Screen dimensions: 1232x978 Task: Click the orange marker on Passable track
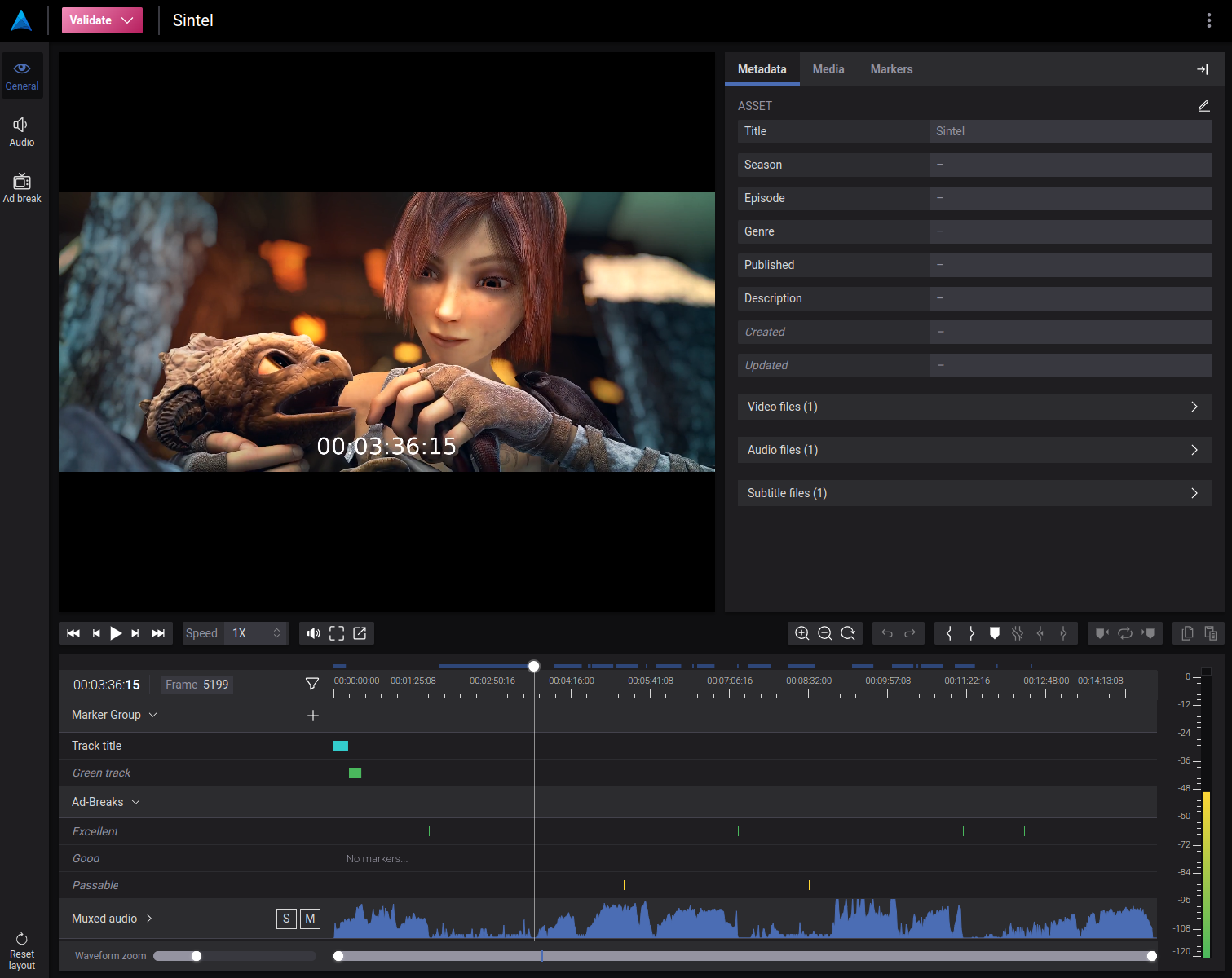click(x=809, y=885)
